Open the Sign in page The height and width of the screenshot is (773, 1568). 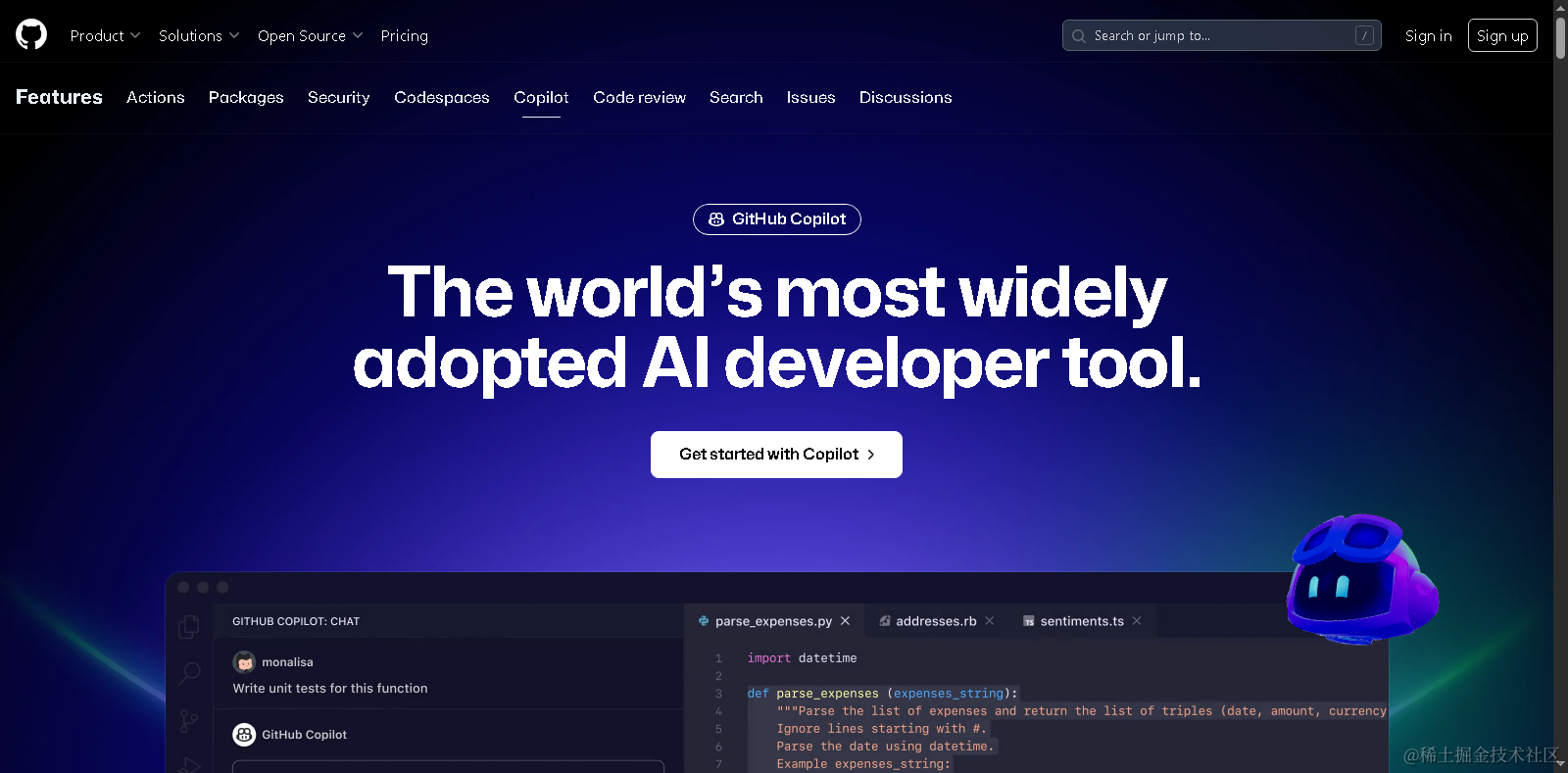(1428, 35)
